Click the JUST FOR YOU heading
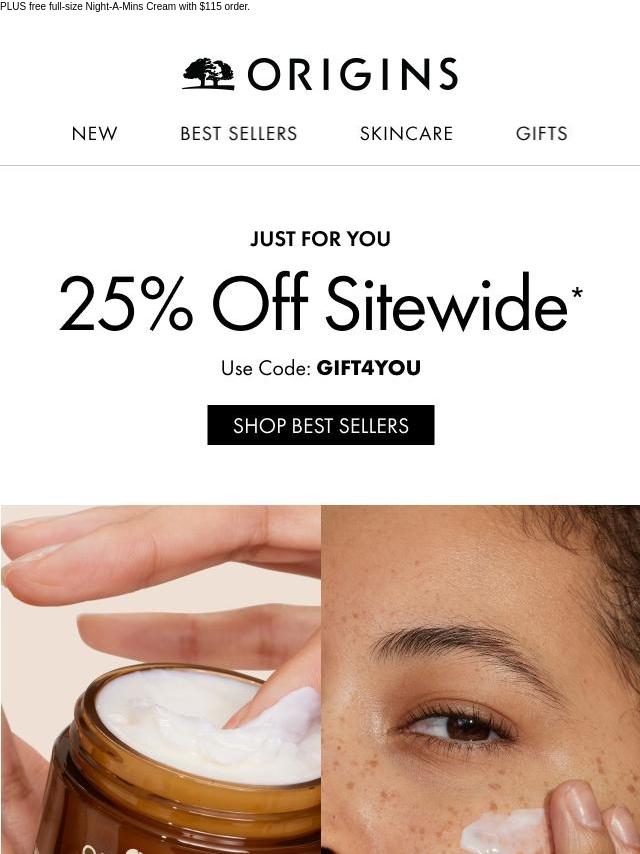Viewport: 640px width, 854px height. (x=320, y=239)
